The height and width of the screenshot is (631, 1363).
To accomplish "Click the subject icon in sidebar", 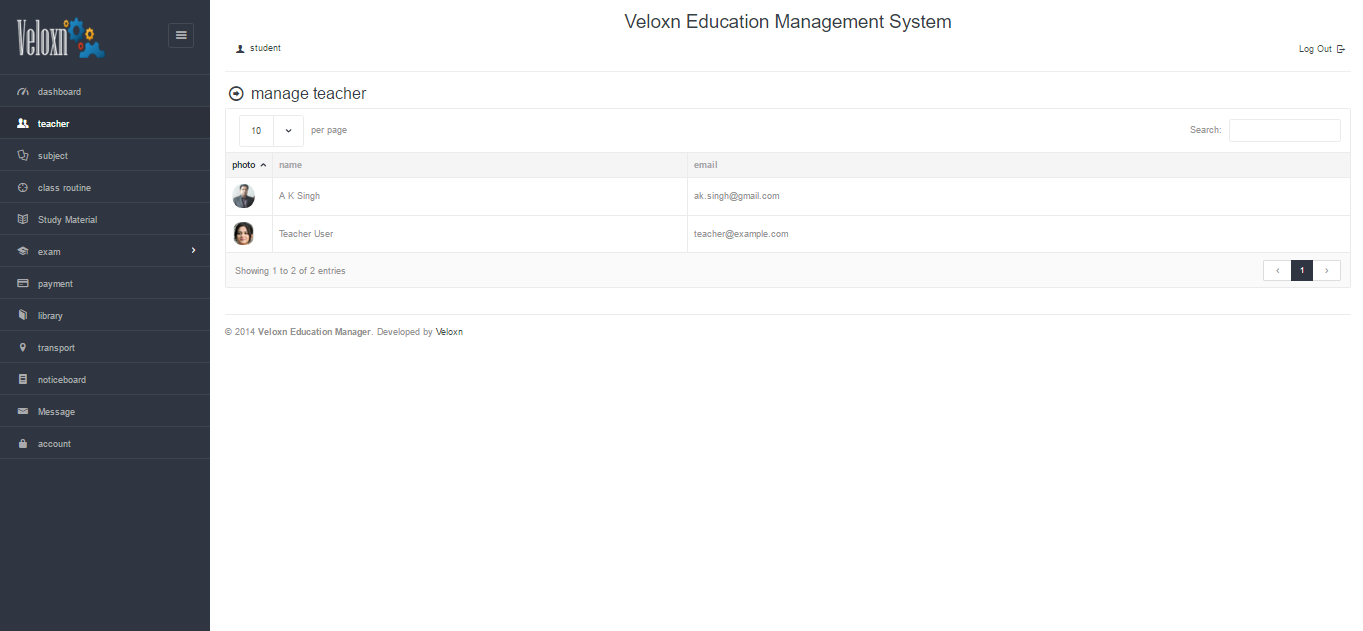I will point(23,156).
